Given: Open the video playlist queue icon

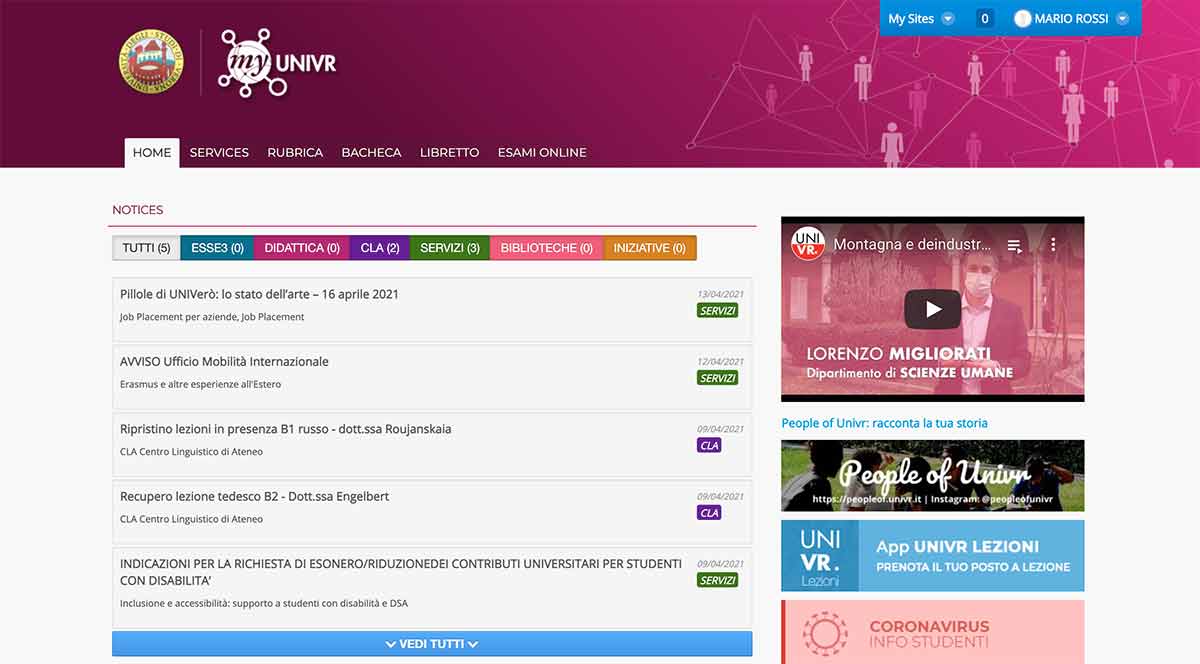Looking at the screenshot, I should 1014,245.
